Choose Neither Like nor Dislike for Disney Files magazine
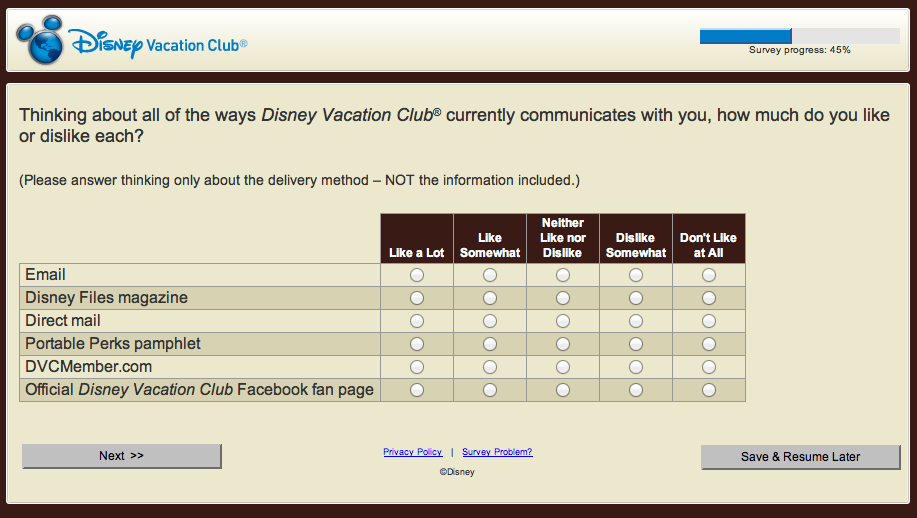Screen dimensions: 917x518 click(563, 298)
